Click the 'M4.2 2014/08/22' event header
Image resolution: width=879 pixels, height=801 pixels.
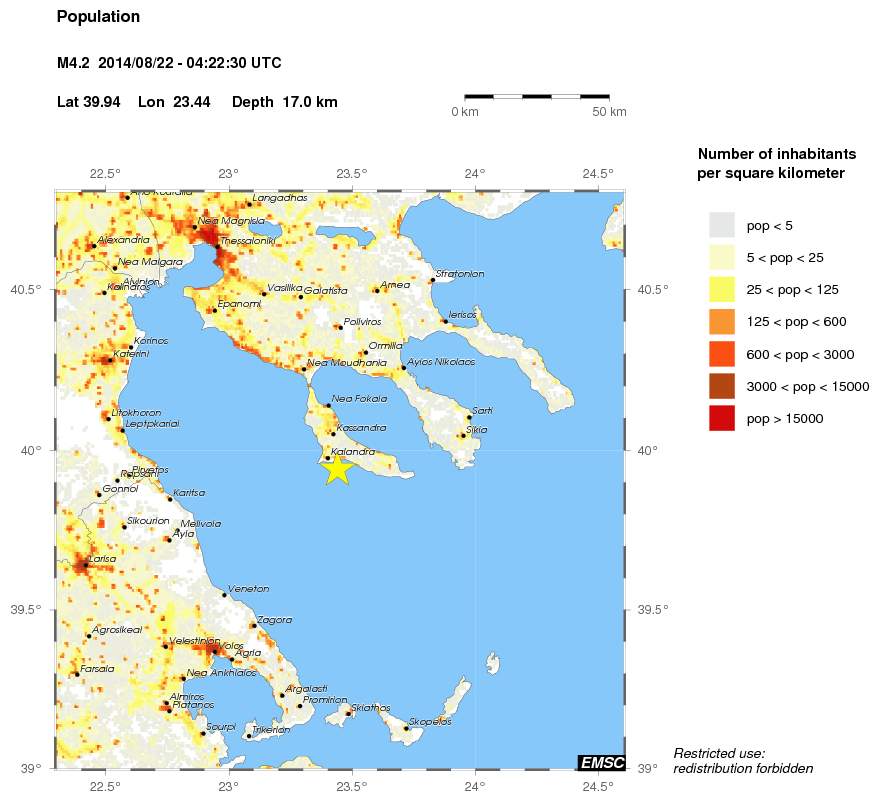(x=169, y=62)
